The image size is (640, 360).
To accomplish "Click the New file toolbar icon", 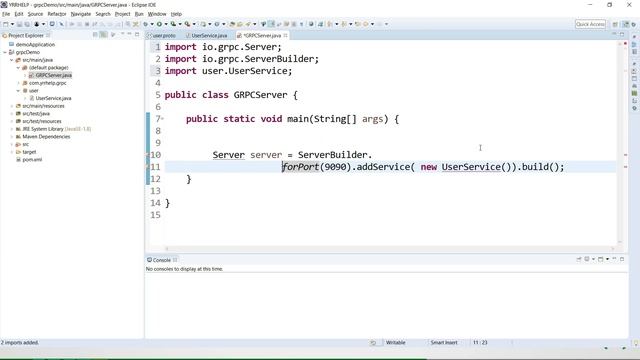I will 6,24.
